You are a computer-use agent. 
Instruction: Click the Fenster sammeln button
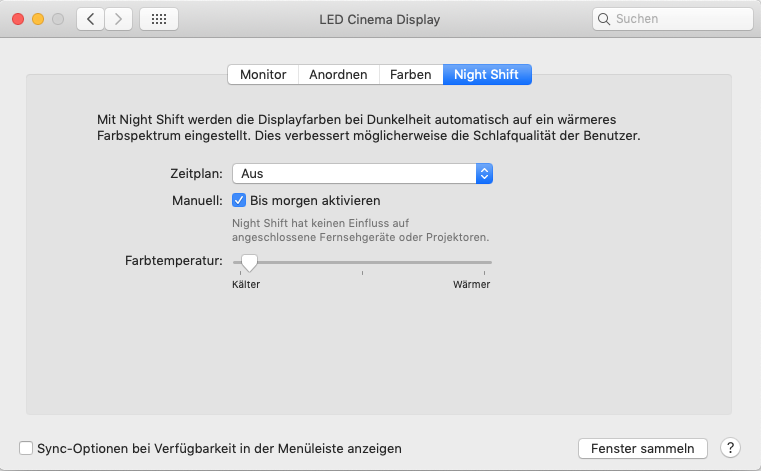[643, 448]
